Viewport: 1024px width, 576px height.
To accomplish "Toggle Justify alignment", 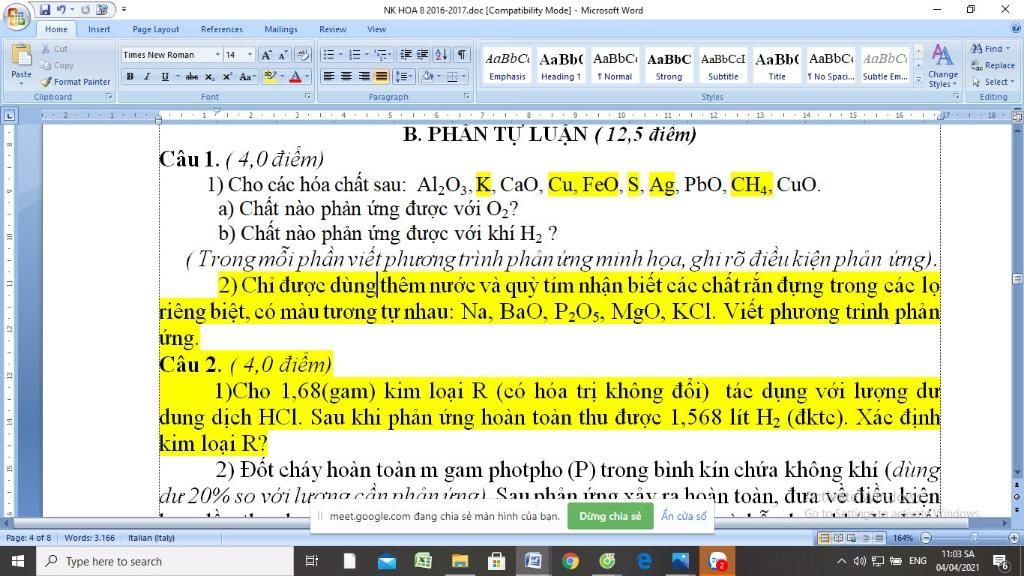I will (x=381, y=76).
